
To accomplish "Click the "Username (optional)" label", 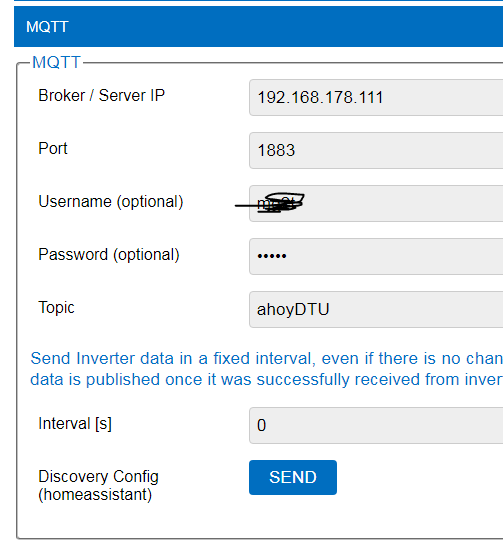I will 111,202.
